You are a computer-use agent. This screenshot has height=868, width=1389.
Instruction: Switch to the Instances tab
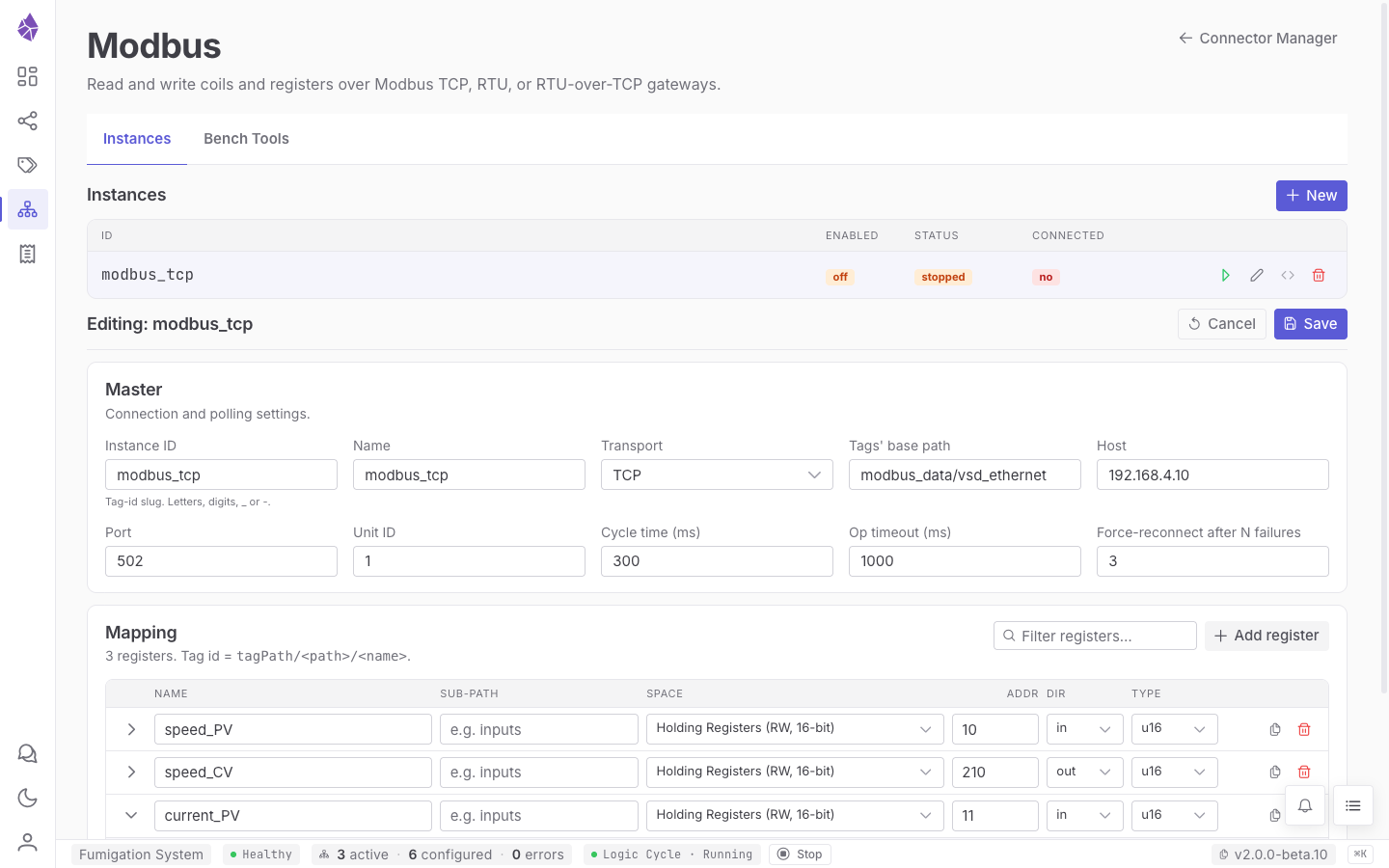[x=137, y=139]
